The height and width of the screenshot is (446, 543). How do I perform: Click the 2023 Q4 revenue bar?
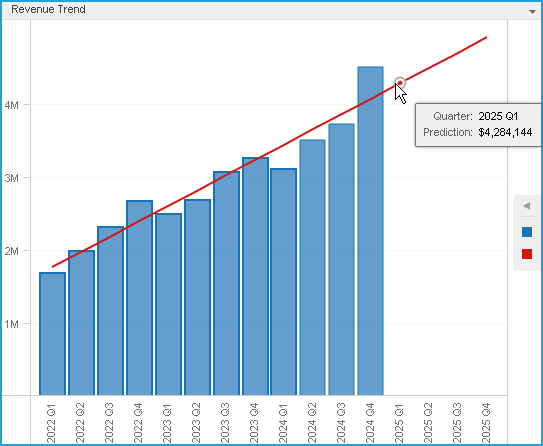point(255,276)
